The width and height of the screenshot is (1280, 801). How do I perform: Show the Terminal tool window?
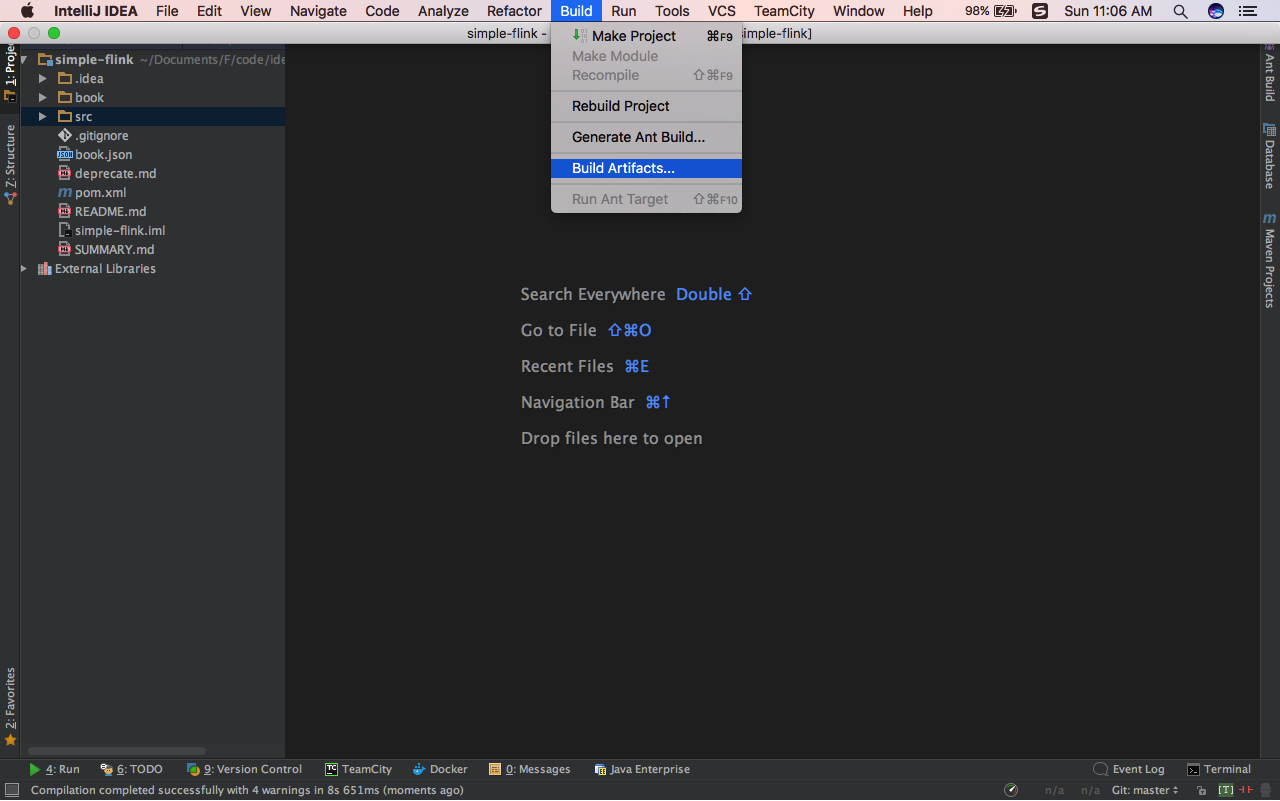coord(1218,769)
